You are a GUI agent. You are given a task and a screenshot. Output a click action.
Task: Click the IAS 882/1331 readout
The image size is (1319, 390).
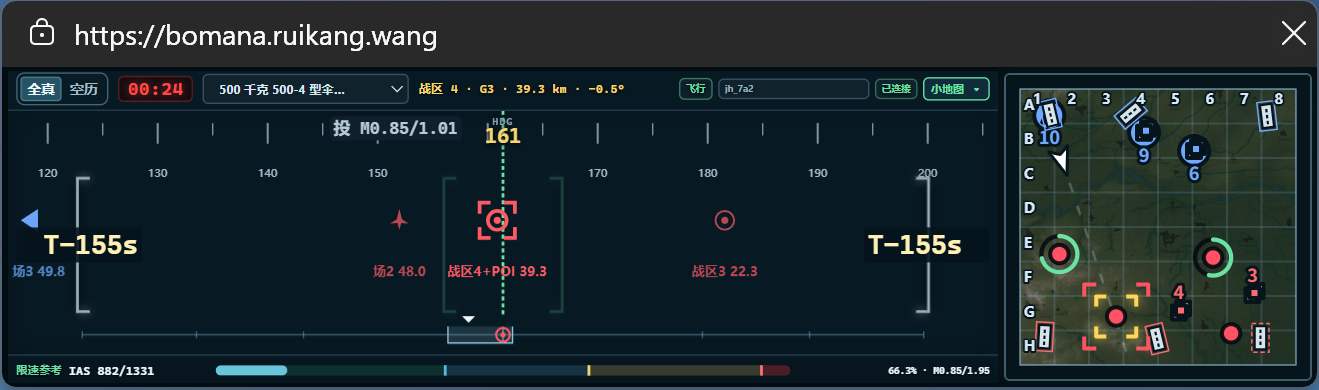click(111, 371)
